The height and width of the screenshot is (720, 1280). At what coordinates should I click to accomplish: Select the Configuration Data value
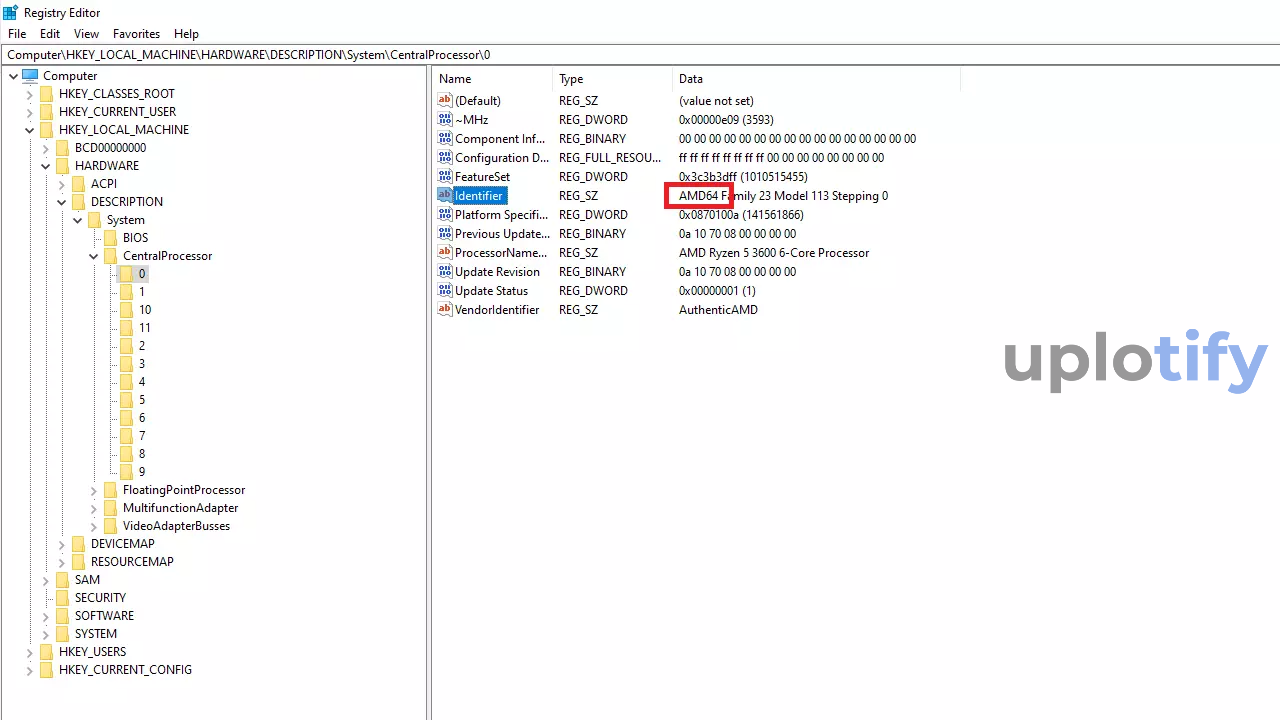(502, 157)
